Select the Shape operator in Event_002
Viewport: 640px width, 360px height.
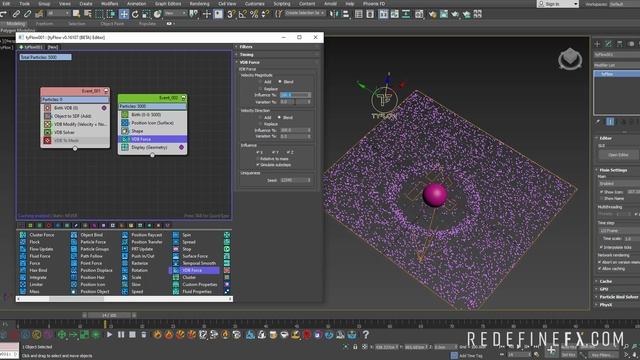point(152,131)
